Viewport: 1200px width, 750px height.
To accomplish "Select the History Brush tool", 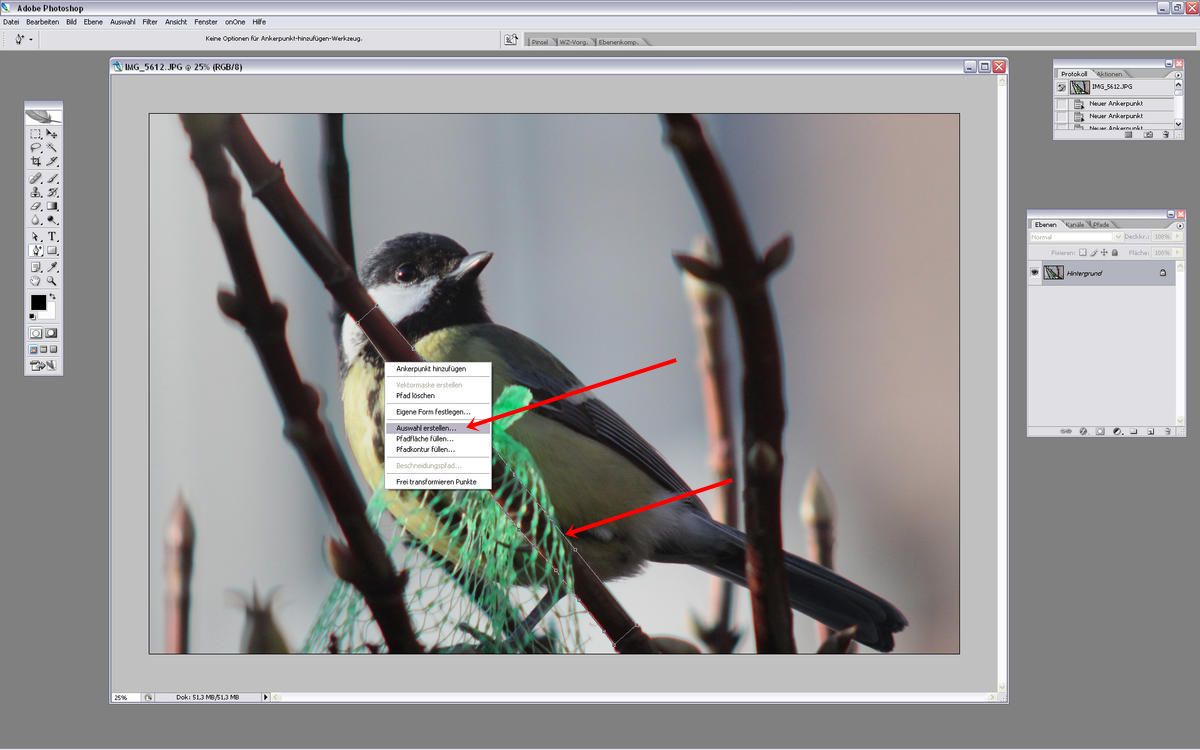I will [53, 191].
